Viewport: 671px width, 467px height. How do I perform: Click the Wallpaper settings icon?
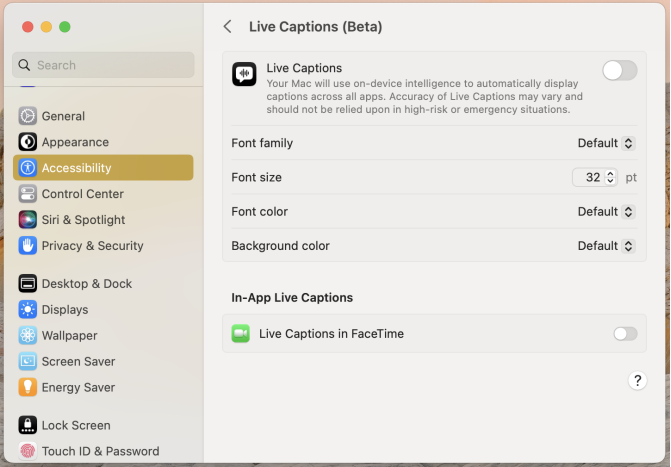28,336
